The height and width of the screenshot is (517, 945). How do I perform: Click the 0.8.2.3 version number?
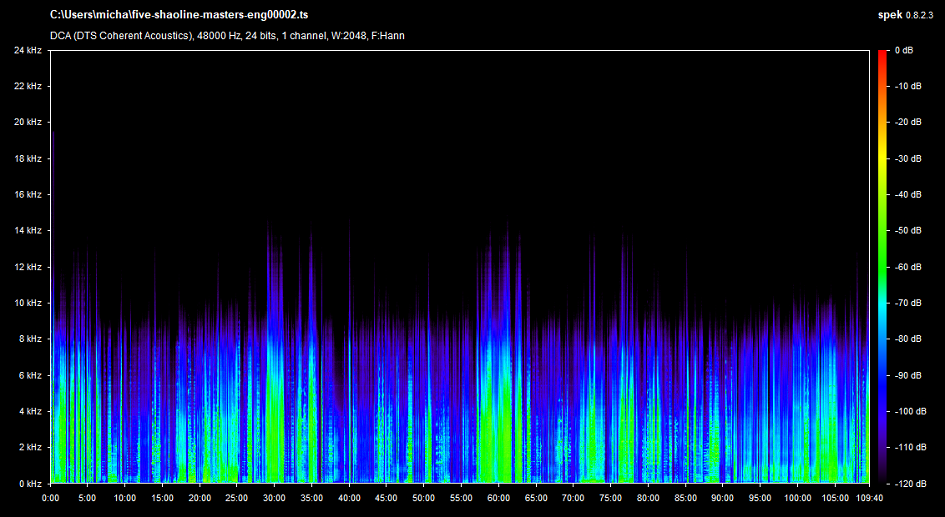pos(920,16)
